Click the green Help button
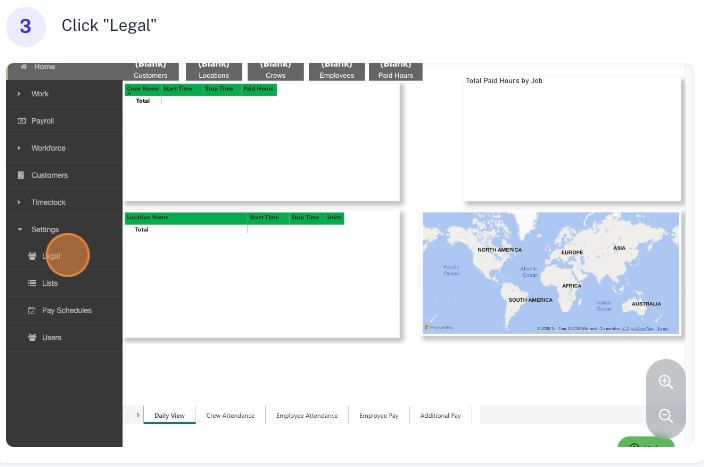Image resolution: width=704 pixels, height=467 pixels. [x=645, y=444]
